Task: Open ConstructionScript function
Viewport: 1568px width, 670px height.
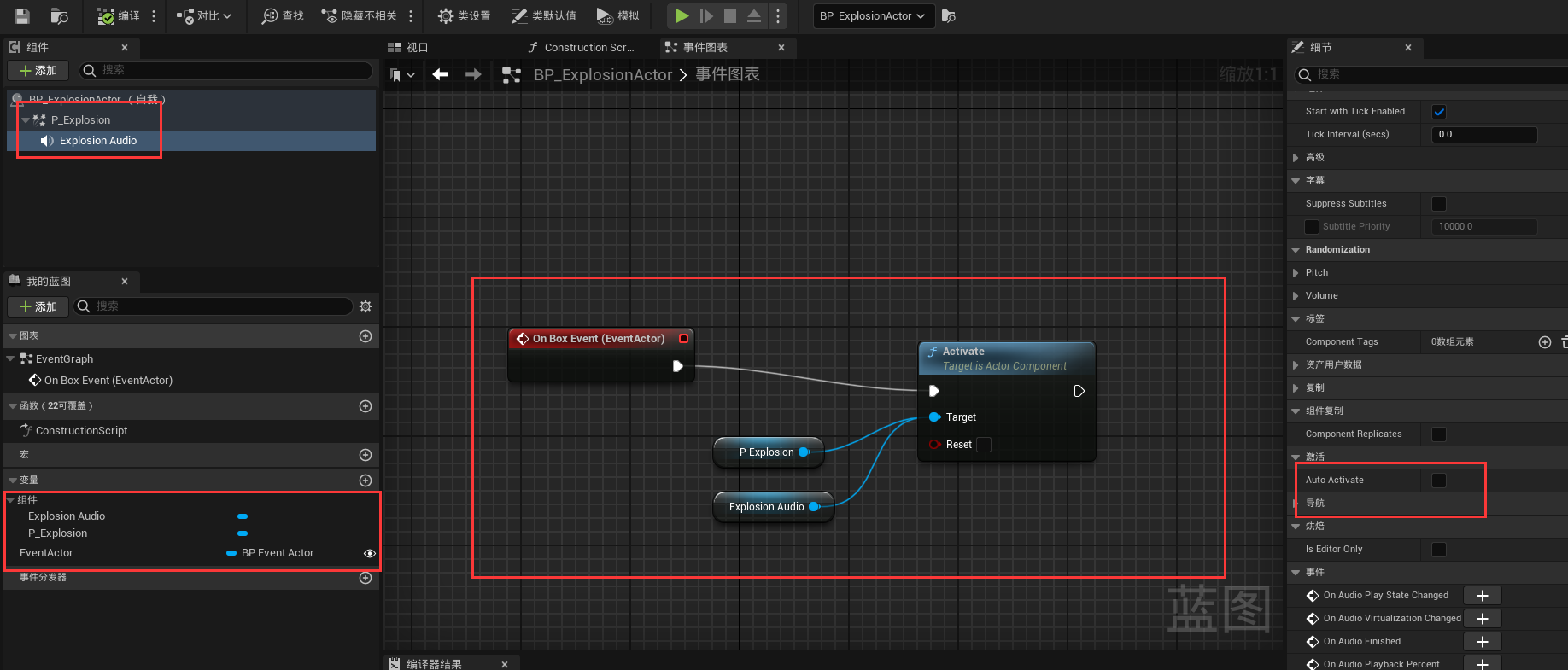Action: (x=82, y=431)
